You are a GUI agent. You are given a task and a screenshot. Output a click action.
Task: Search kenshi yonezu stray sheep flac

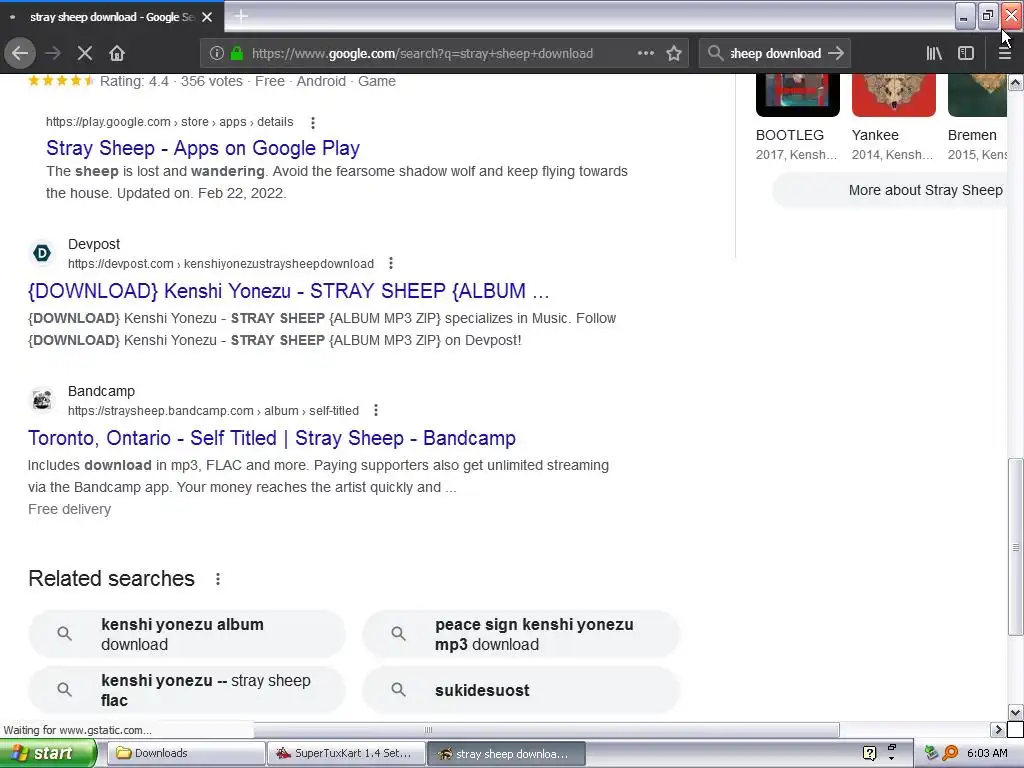[x=187, y=690]
